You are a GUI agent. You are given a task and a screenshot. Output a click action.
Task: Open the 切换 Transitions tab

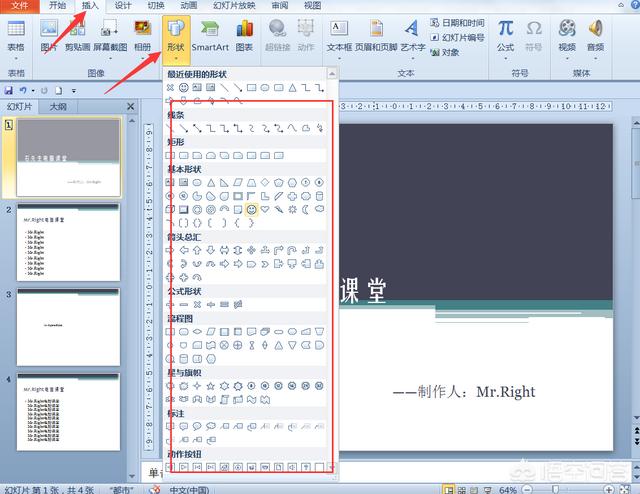156,6
